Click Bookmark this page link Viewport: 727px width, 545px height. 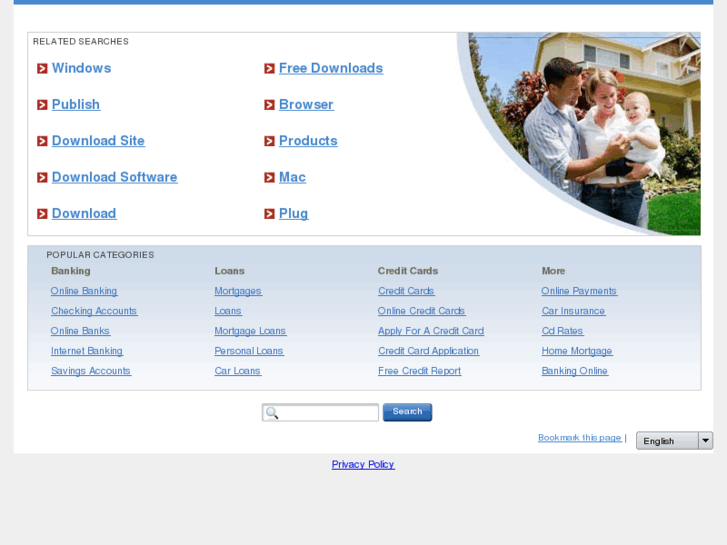click(x=580, y=437)
